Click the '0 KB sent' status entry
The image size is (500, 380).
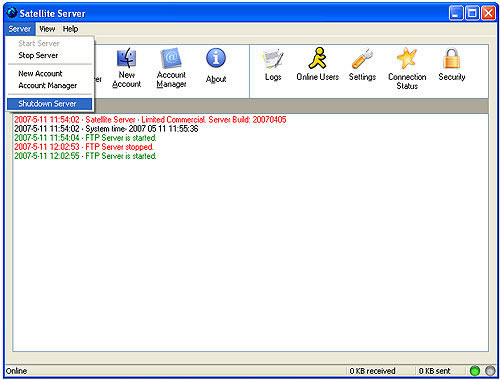coord(434,371)
